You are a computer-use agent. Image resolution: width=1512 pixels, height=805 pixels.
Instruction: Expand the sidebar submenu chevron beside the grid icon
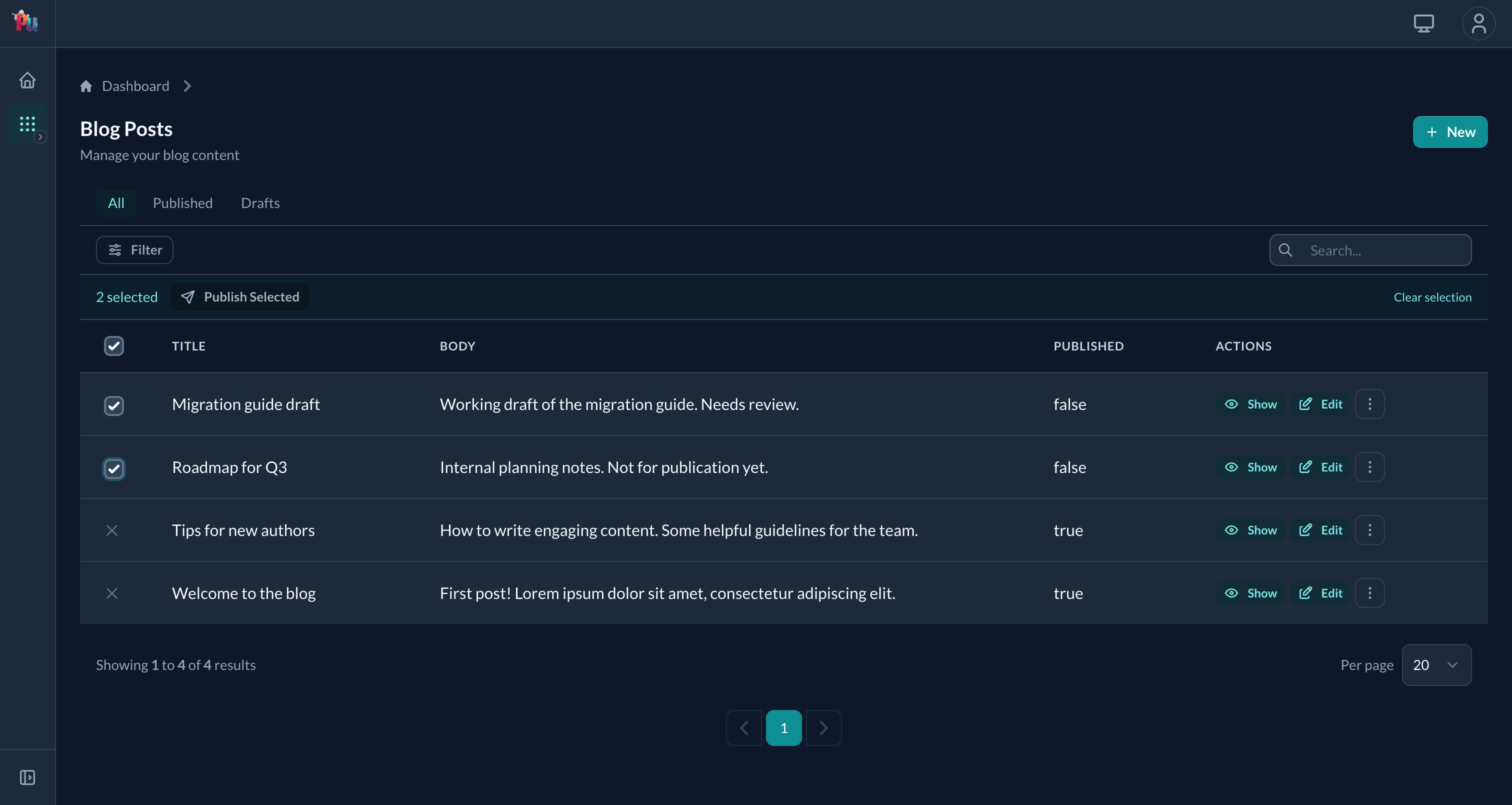click(40, 137)
